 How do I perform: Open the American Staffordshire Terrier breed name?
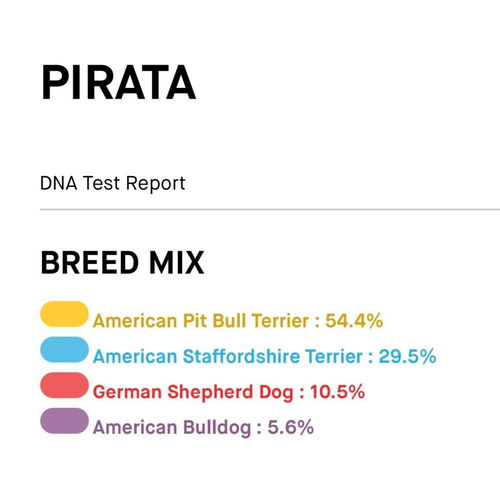(x=228, y=356)
